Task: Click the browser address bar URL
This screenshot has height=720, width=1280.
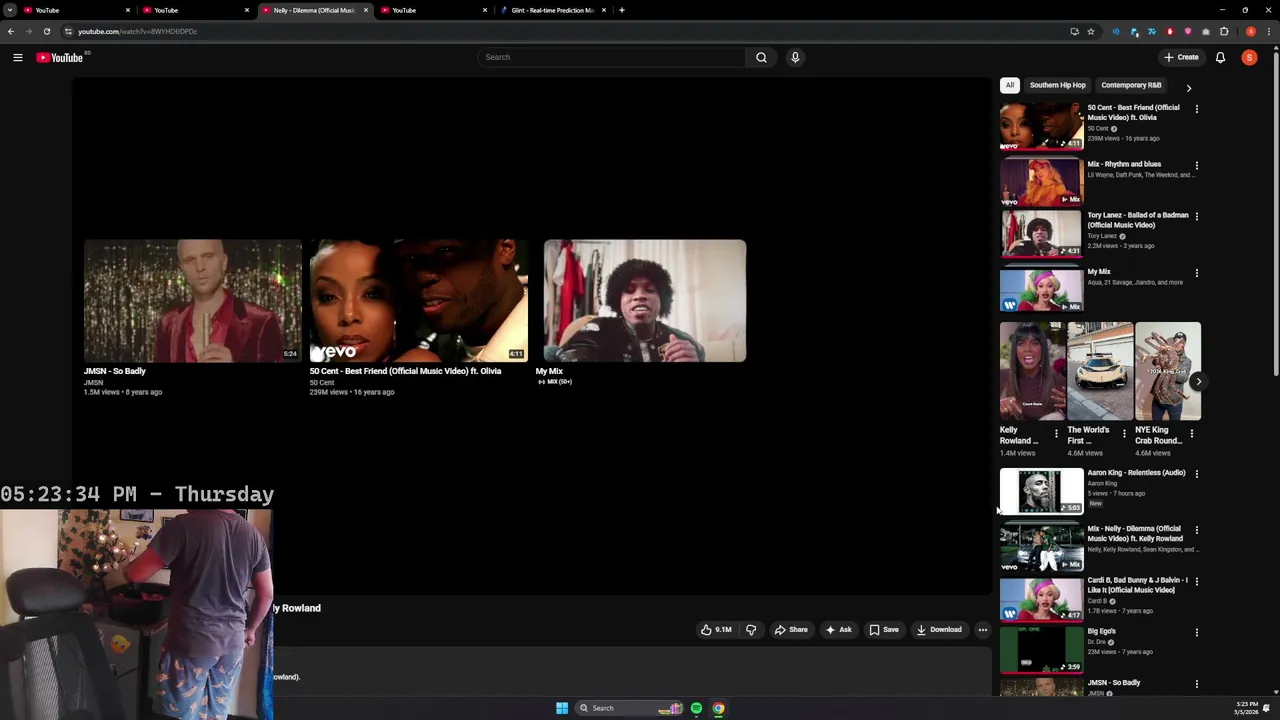Action: 137,31
